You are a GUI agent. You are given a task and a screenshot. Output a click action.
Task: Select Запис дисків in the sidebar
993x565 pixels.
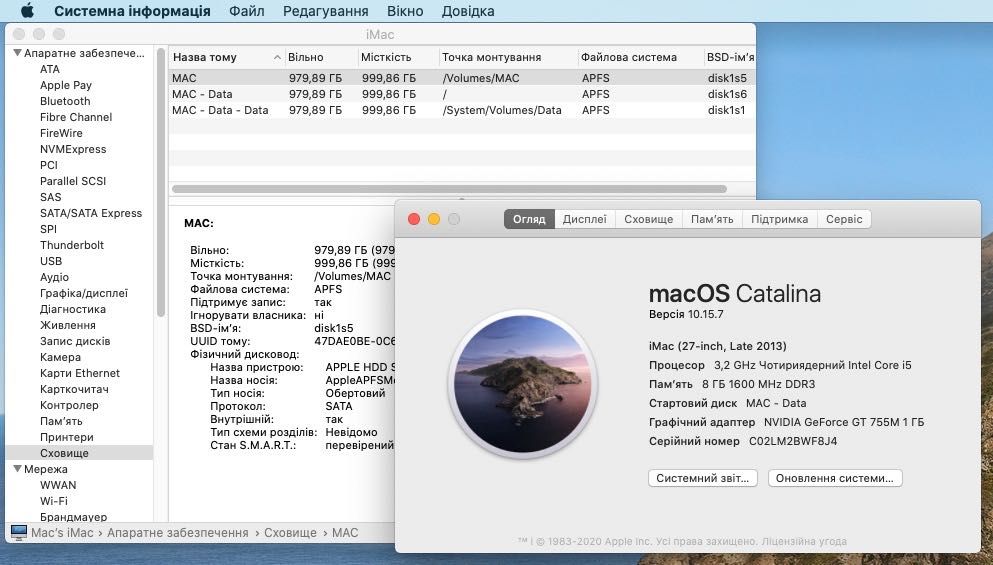tap(75, 341)
